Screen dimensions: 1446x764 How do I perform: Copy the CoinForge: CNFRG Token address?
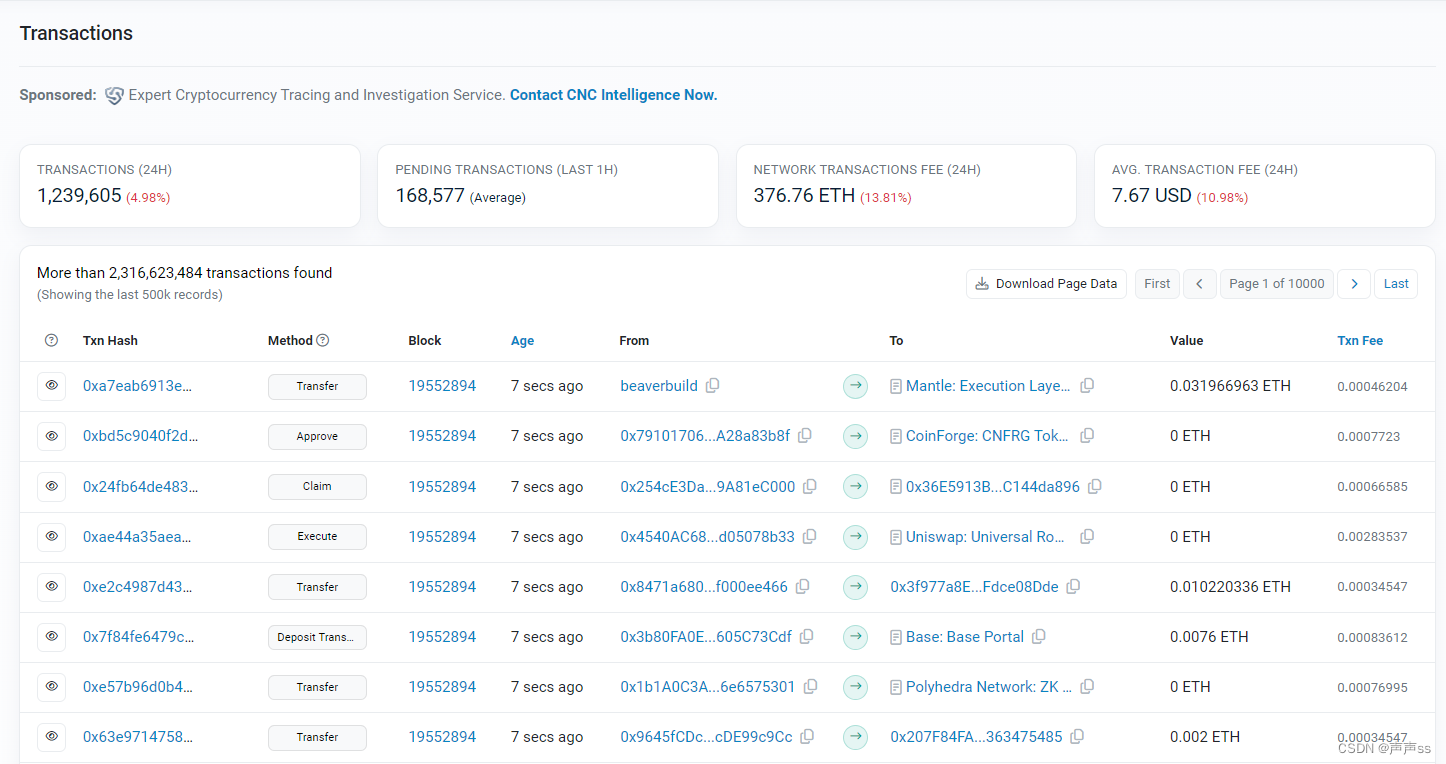(1087, 436)
